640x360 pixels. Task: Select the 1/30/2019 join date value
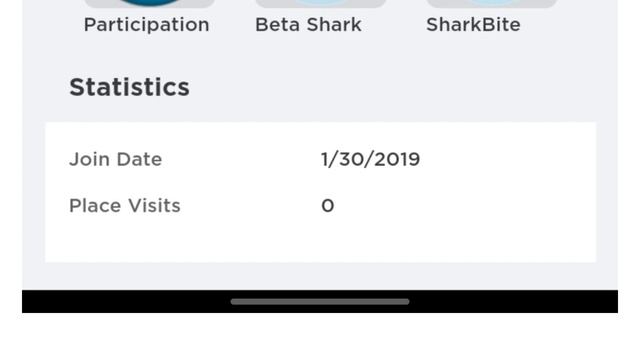pos(370,159)
